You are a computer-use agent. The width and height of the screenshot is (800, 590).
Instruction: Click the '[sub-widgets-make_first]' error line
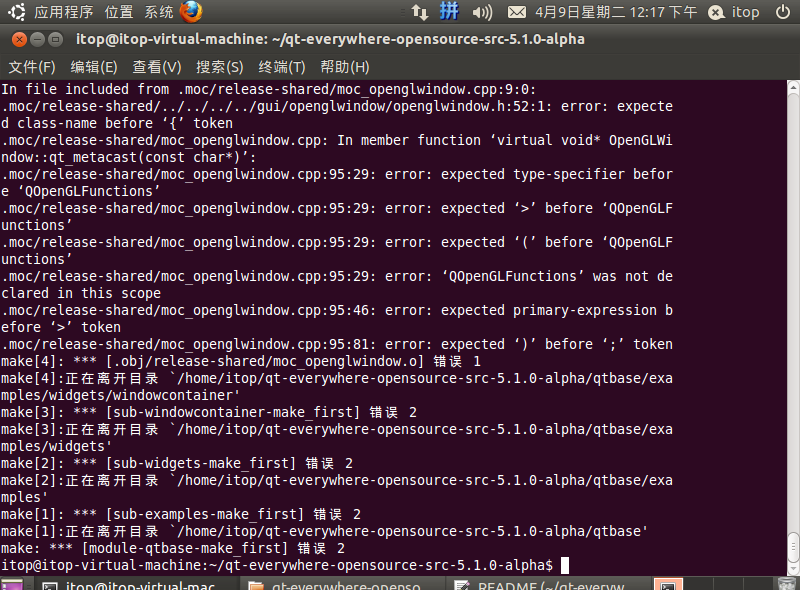pos(177,463)
